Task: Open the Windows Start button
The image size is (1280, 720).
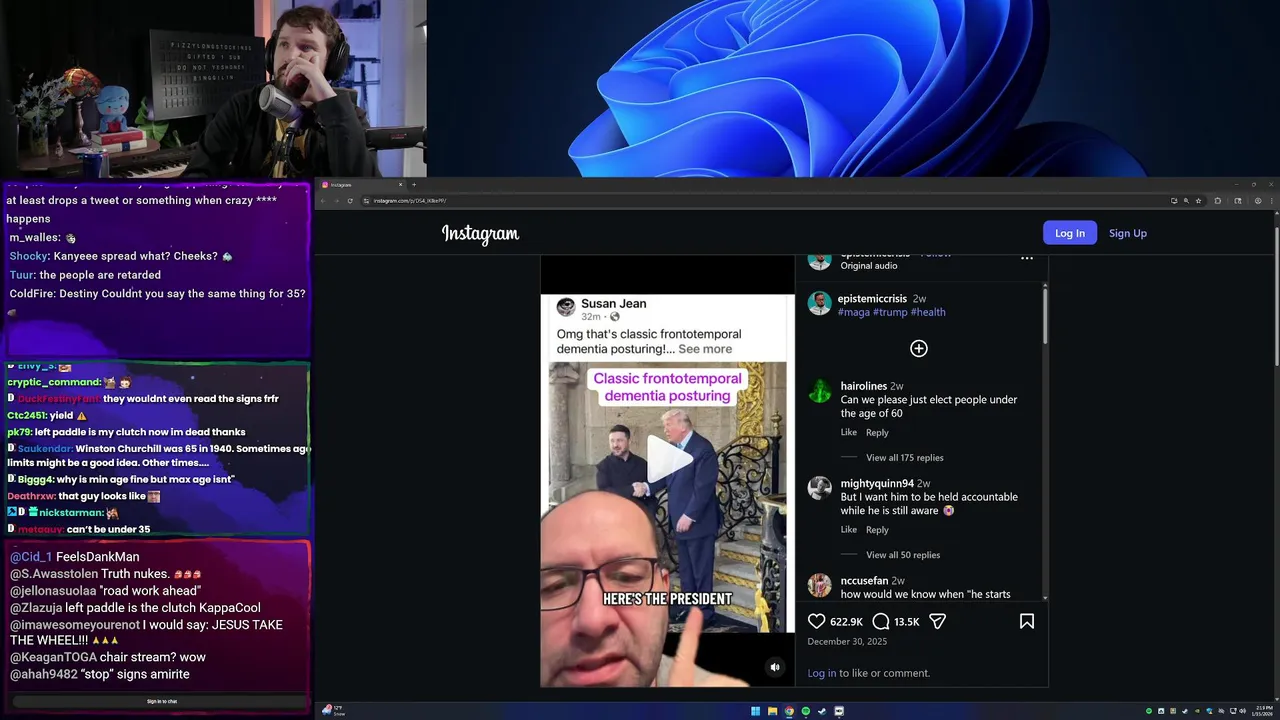Action: tap(755, 711)
